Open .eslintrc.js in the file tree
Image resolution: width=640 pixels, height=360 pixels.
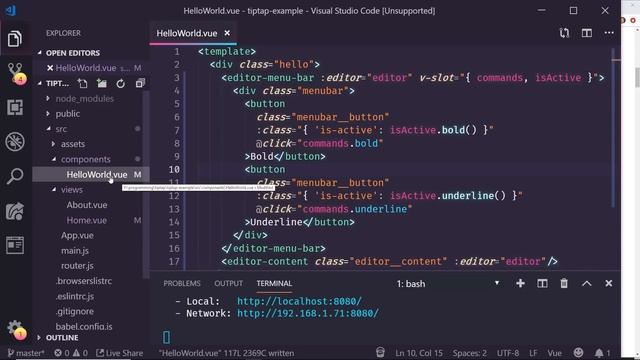tap(75, 296)
